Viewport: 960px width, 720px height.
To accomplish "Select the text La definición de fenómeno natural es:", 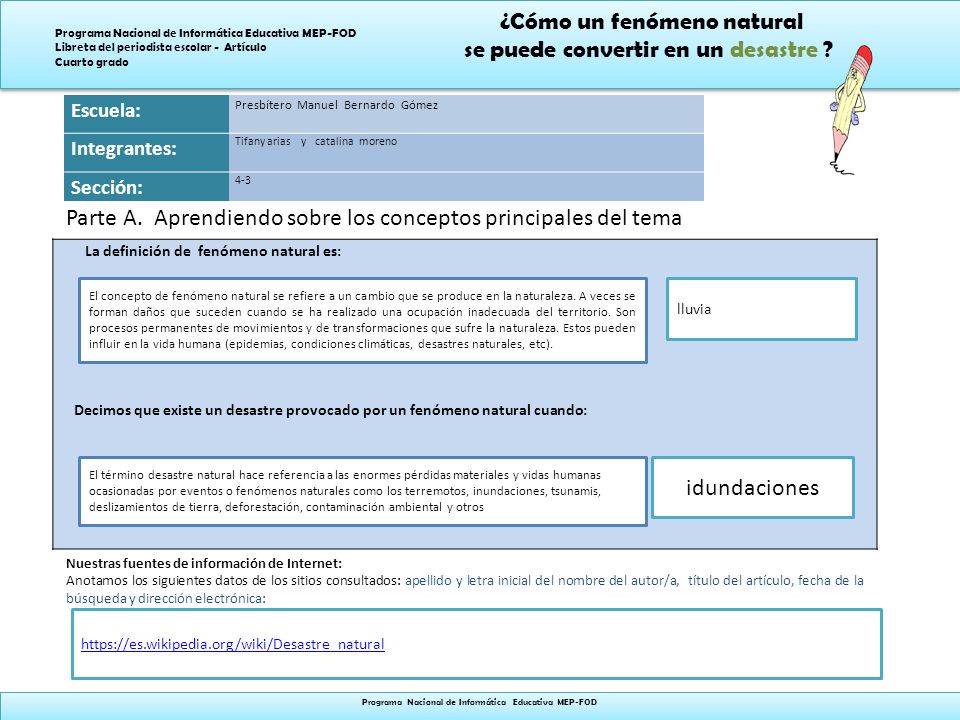I will [212, 251].
